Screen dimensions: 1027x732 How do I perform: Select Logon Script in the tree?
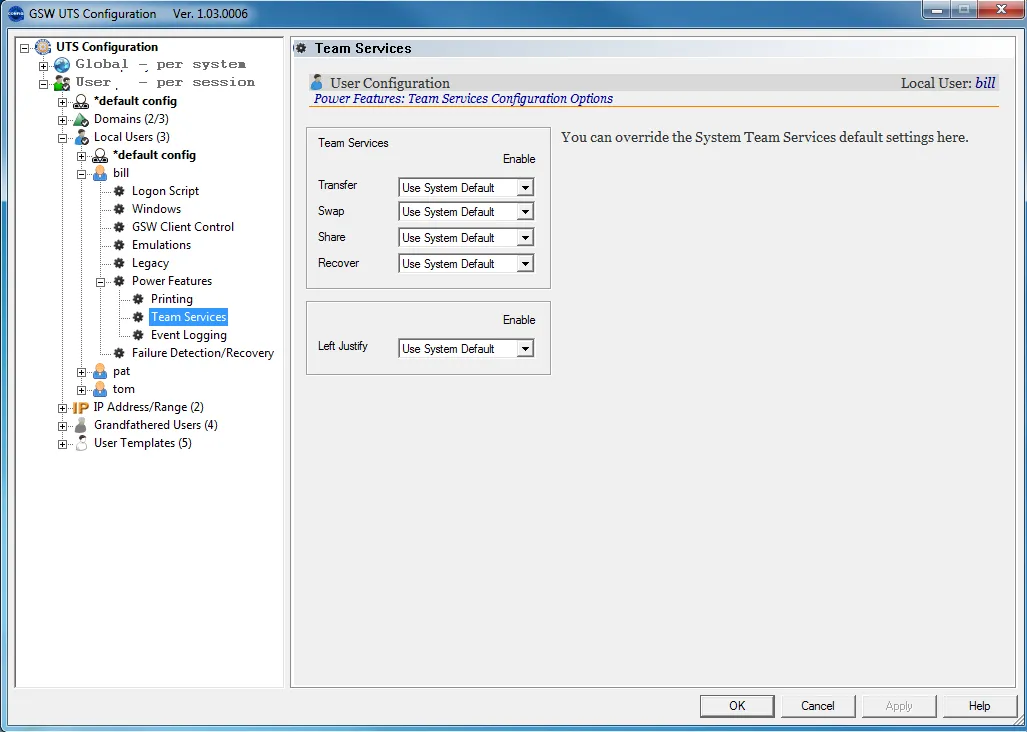(165, 191)
